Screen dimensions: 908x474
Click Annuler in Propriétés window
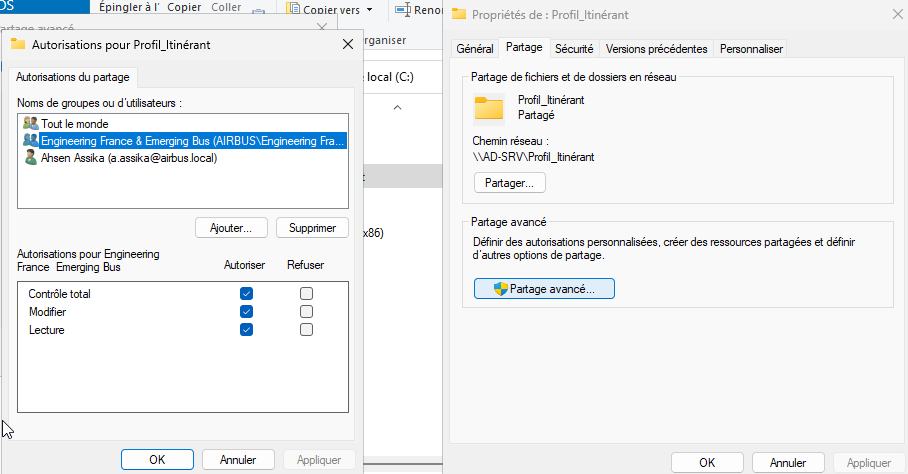coord(788,462)
